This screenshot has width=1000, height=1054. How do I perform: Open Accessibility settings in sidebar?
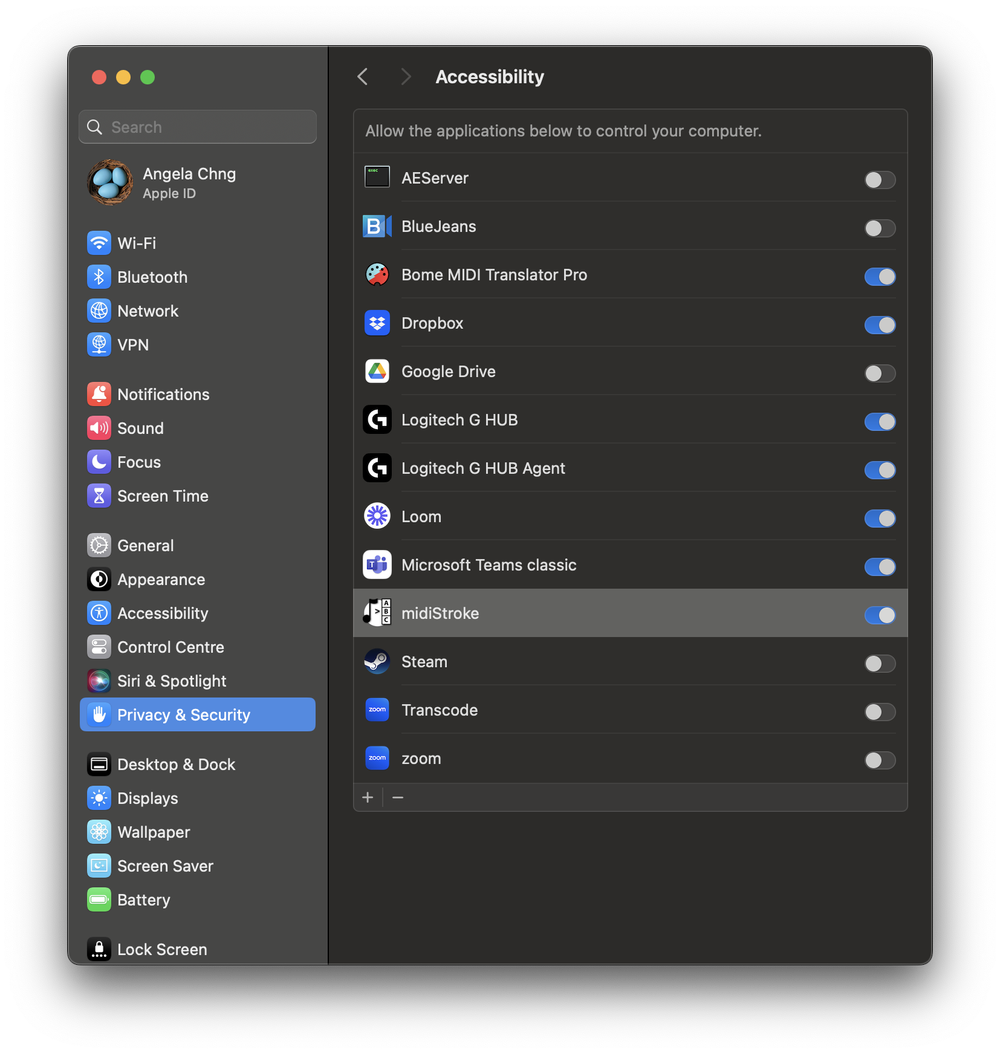click(198, 613)
